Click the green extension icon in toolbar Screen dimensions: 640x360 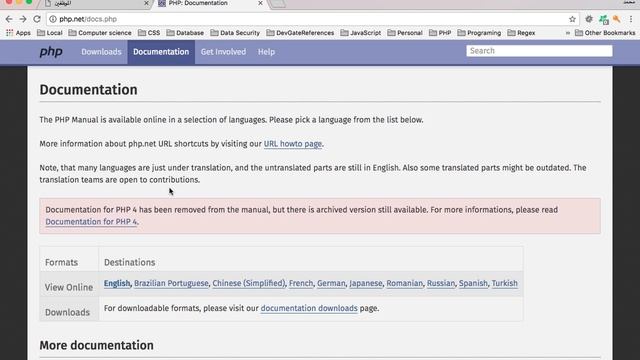pyautogui.click(x=603, y=19)
